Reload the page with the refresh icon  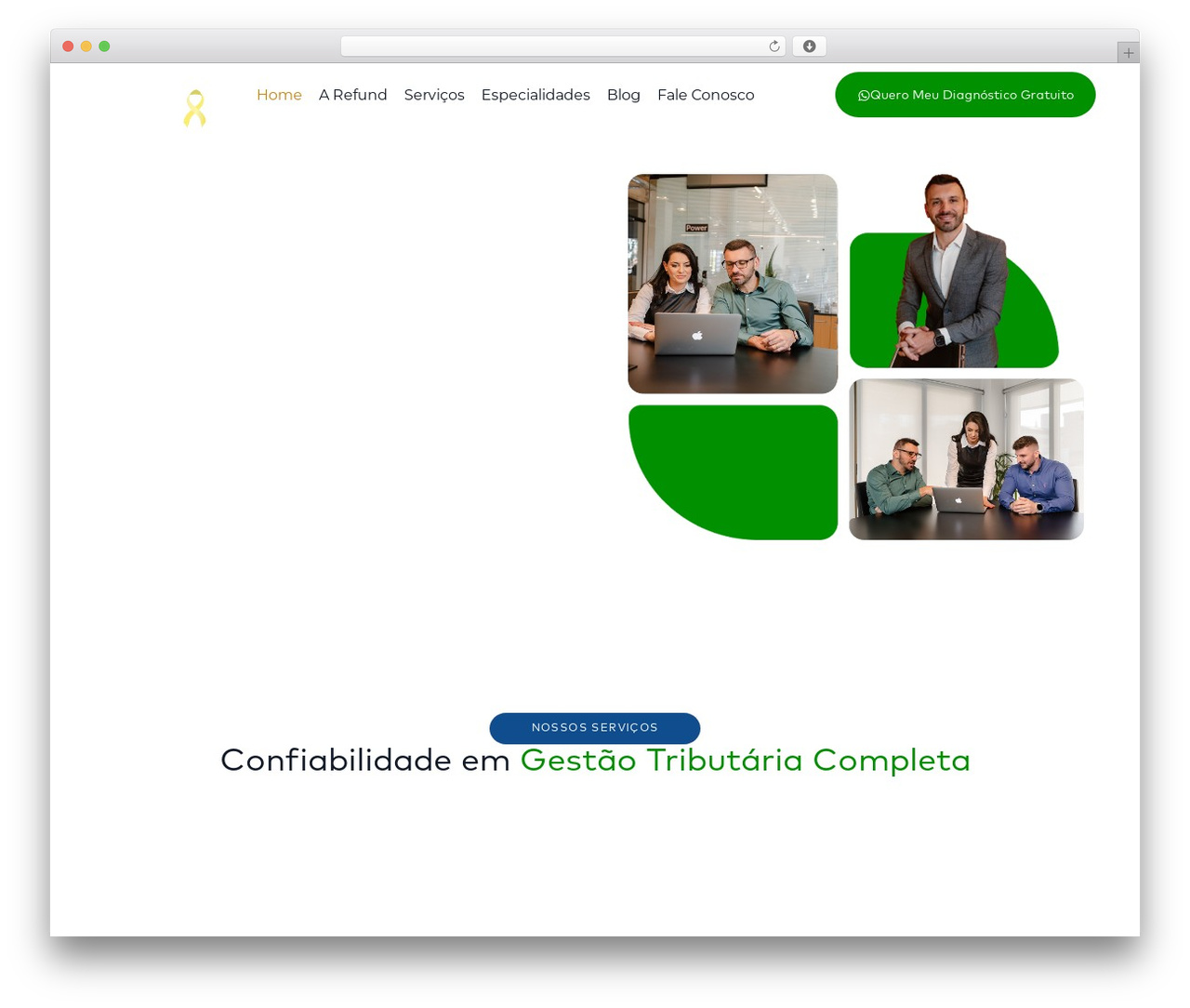[773, 46]
